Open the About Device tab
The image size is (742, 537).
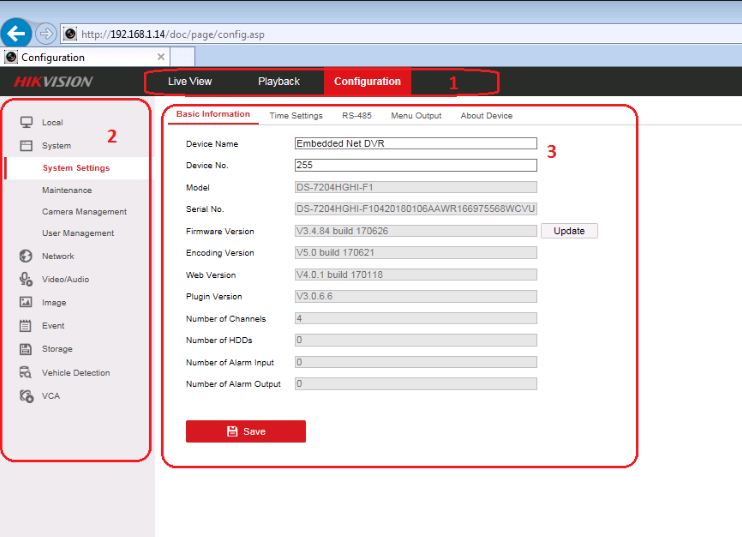(486, 116)
